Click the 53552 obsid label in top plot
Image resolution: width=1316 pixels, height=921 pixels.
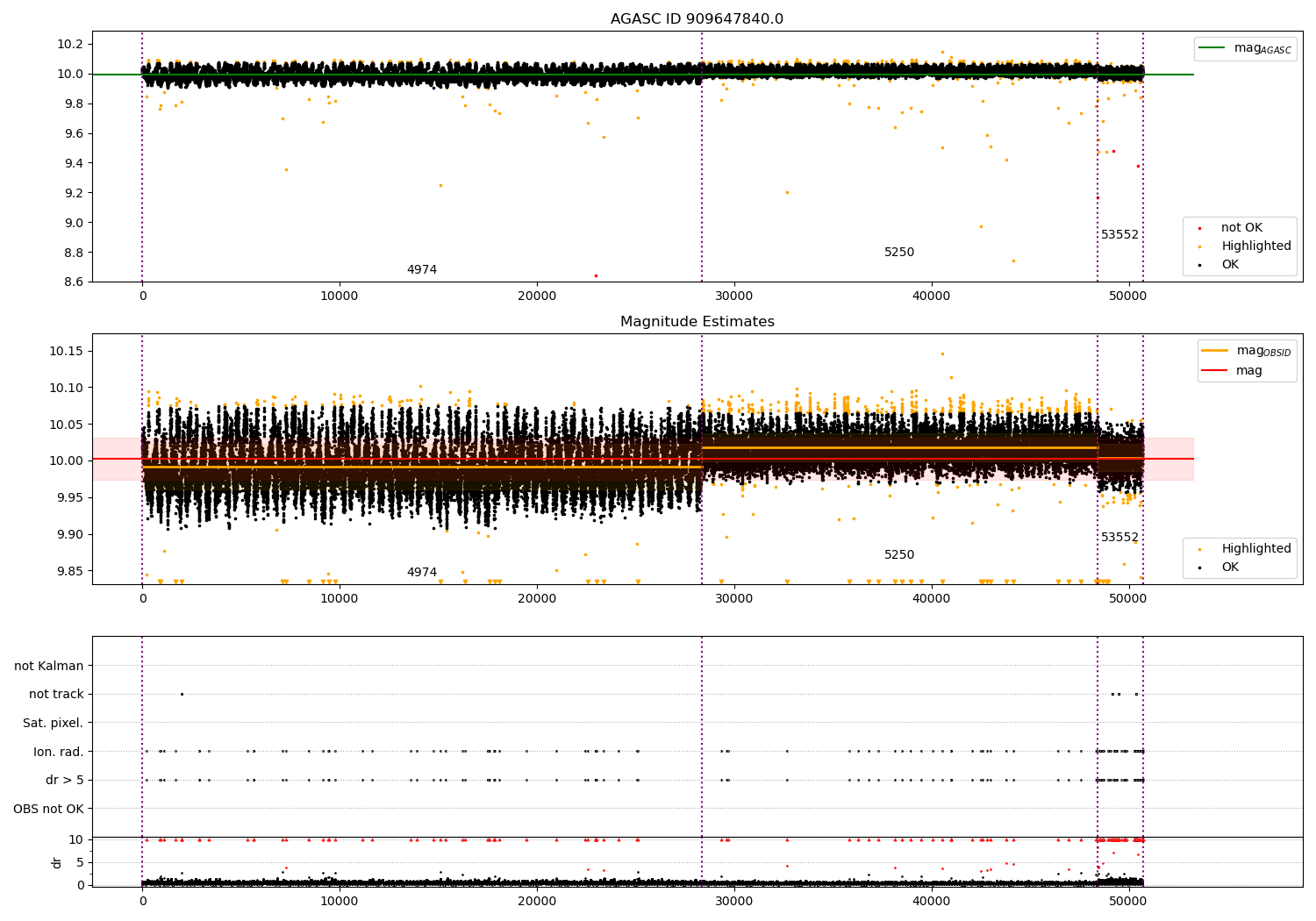(1119, 235)
